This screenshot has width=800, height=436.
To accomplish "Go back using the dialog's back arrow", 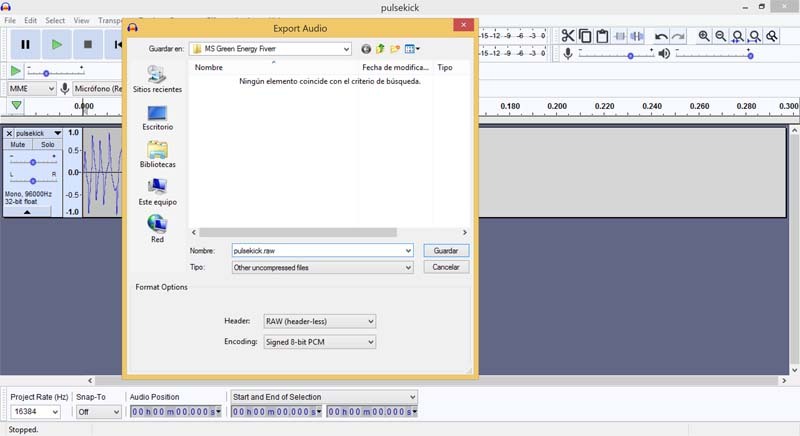I will tap(366, 49).
